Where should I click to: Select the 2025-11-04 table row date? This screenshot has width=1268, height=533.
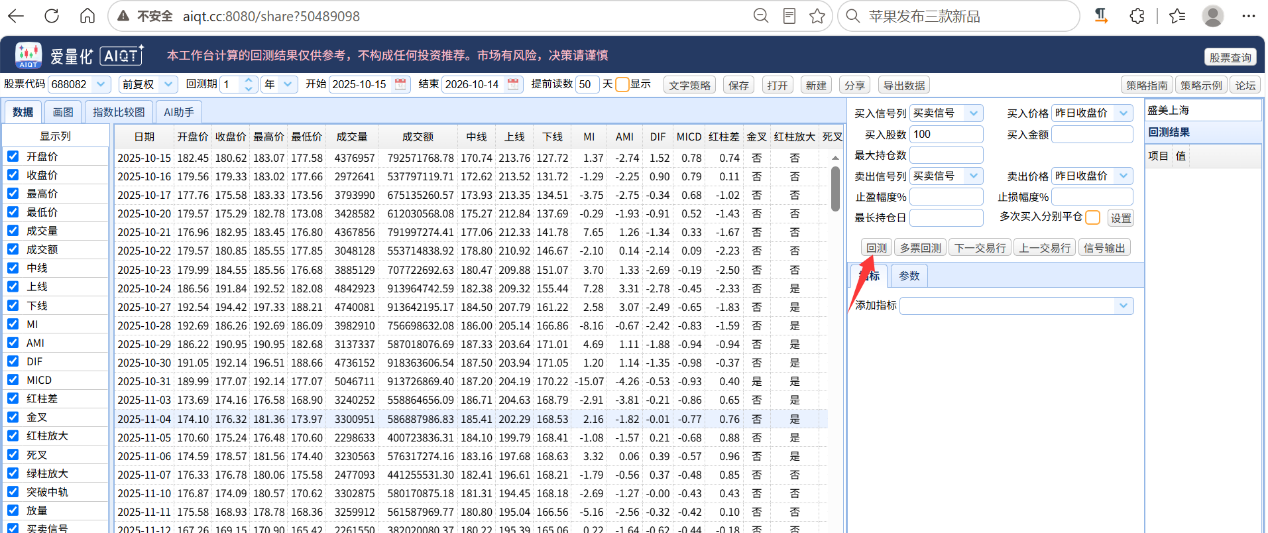pyautogui.click(x=144, y=419)
